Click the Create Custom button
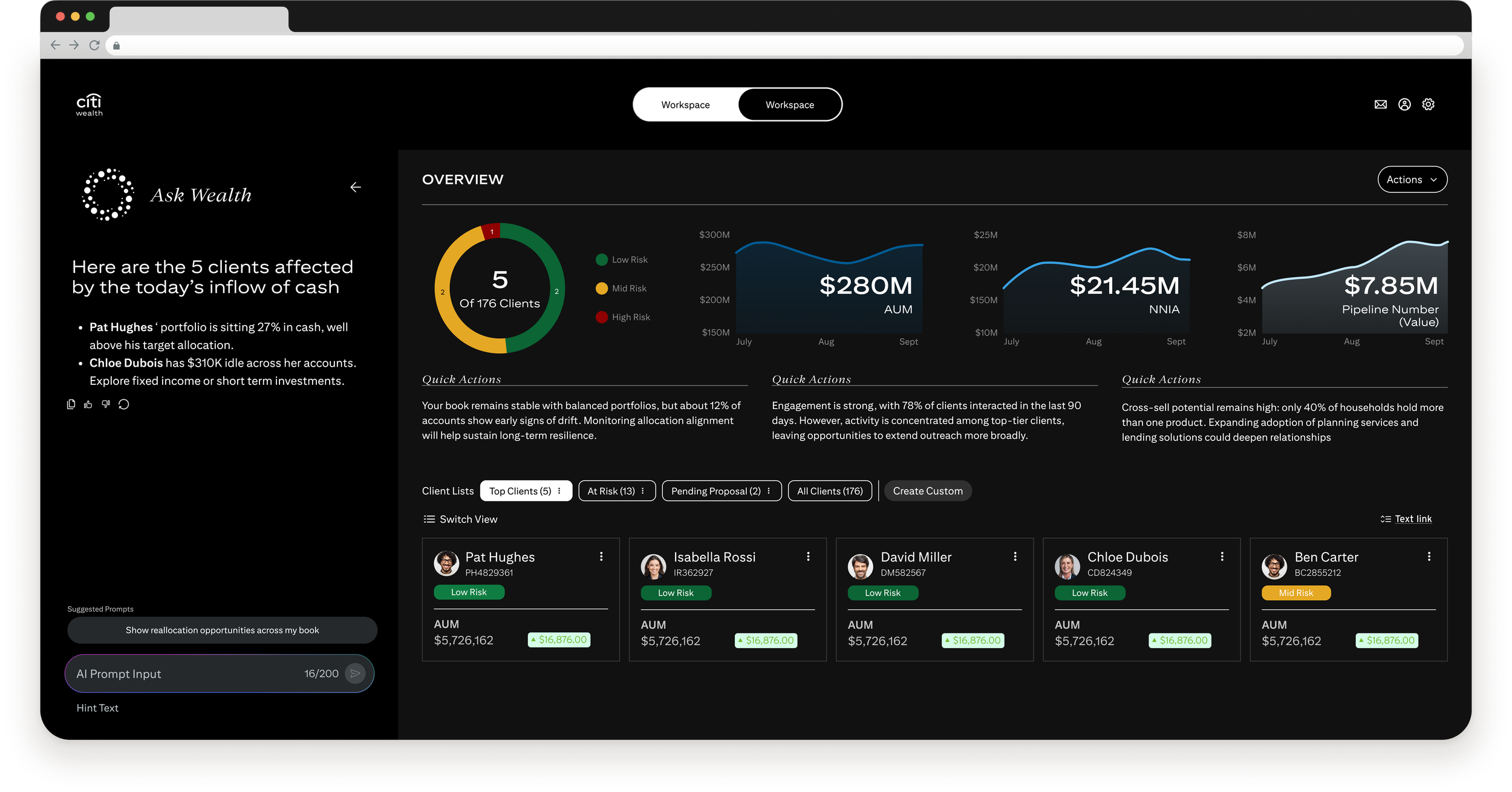The image size is (1512, 792). [x=927, y=491]
